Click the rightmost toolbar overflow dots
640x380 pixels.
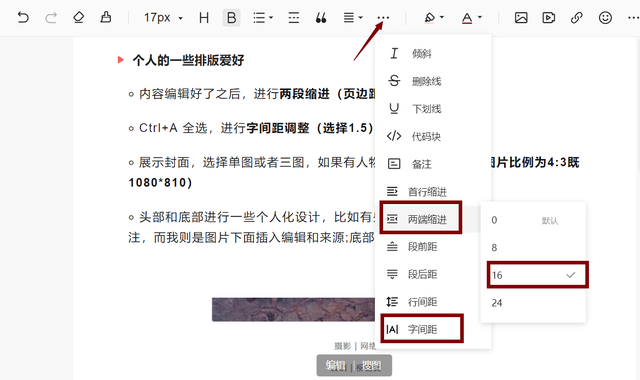click(633, 18)
